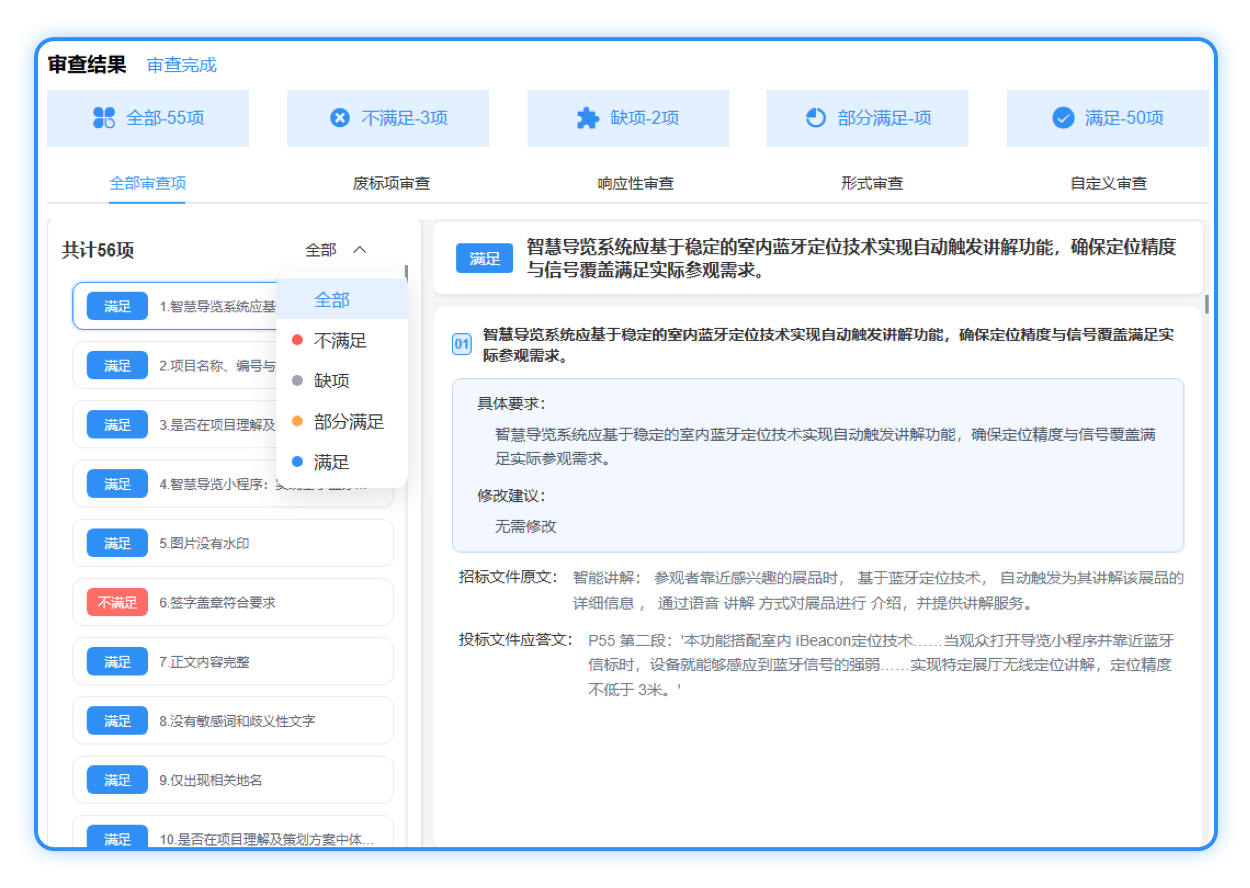Screen dimensions: 1250x888
Task: Click the pie chart icon for 部分满足
Action: point(816,118)
